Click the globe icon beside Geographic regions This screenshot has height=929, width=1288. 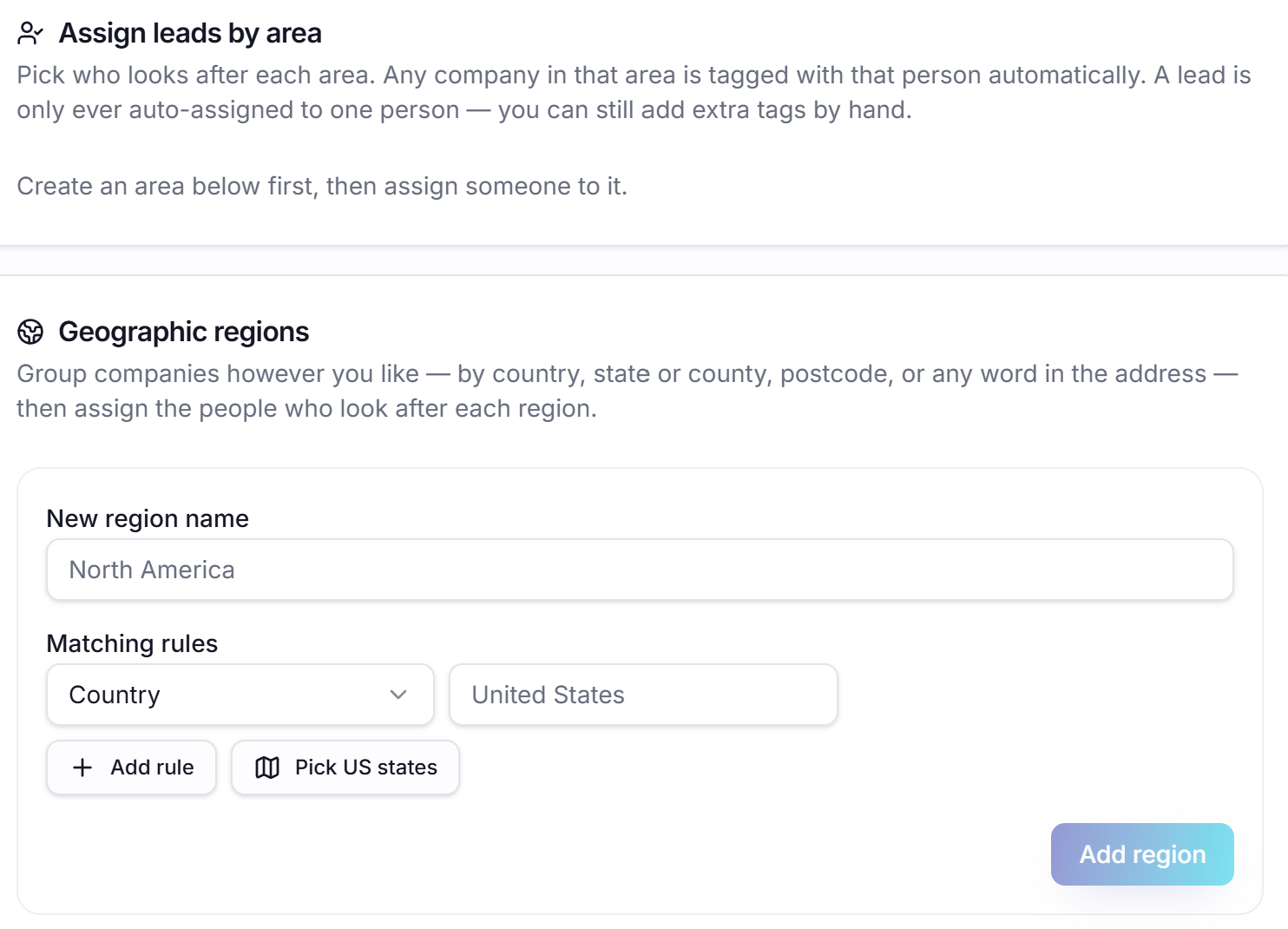pos(30,332)
